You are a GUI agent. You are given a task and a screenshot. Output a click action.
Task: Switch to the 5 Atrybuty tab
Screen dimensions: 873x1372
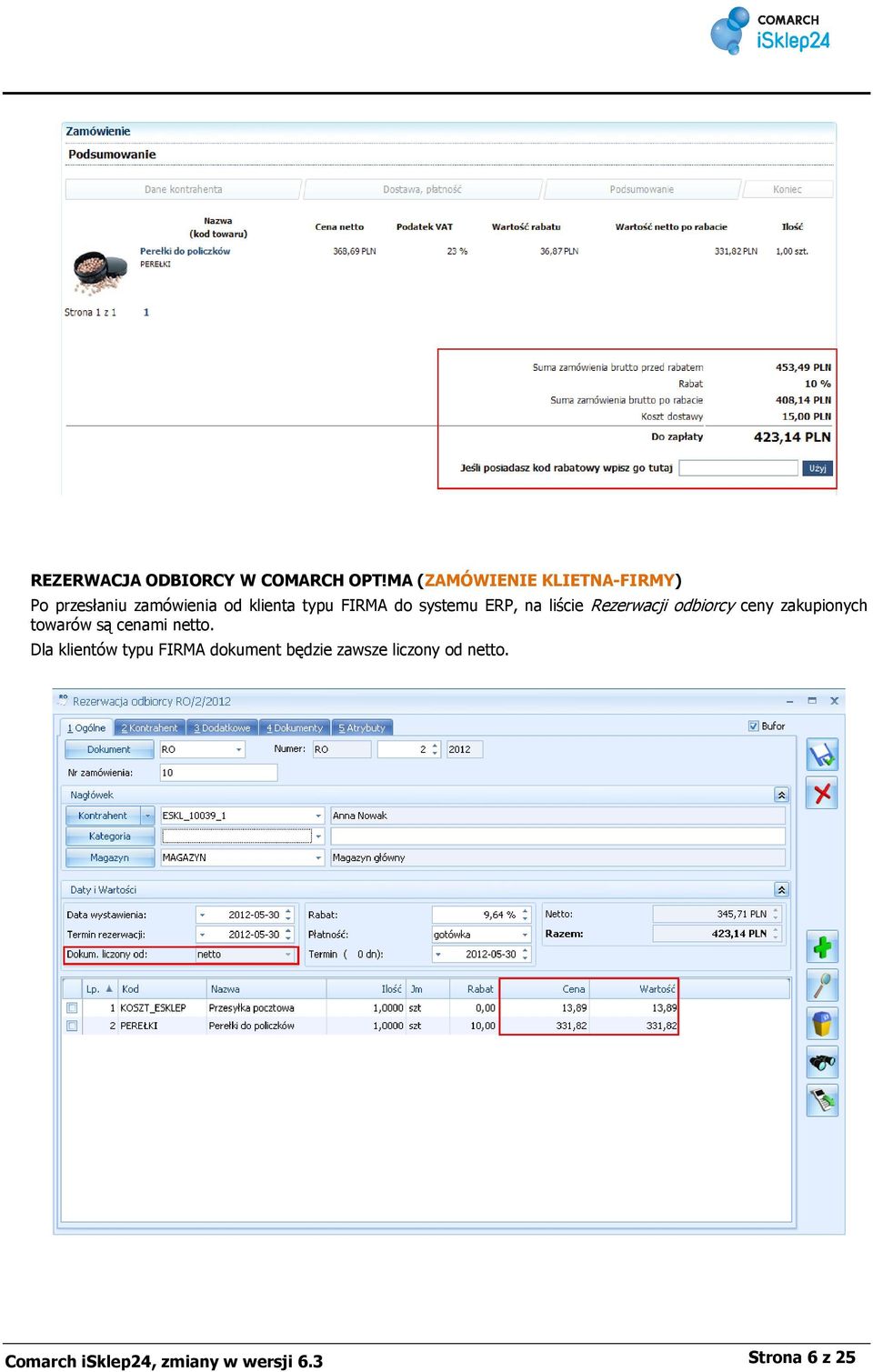[362, 727]
